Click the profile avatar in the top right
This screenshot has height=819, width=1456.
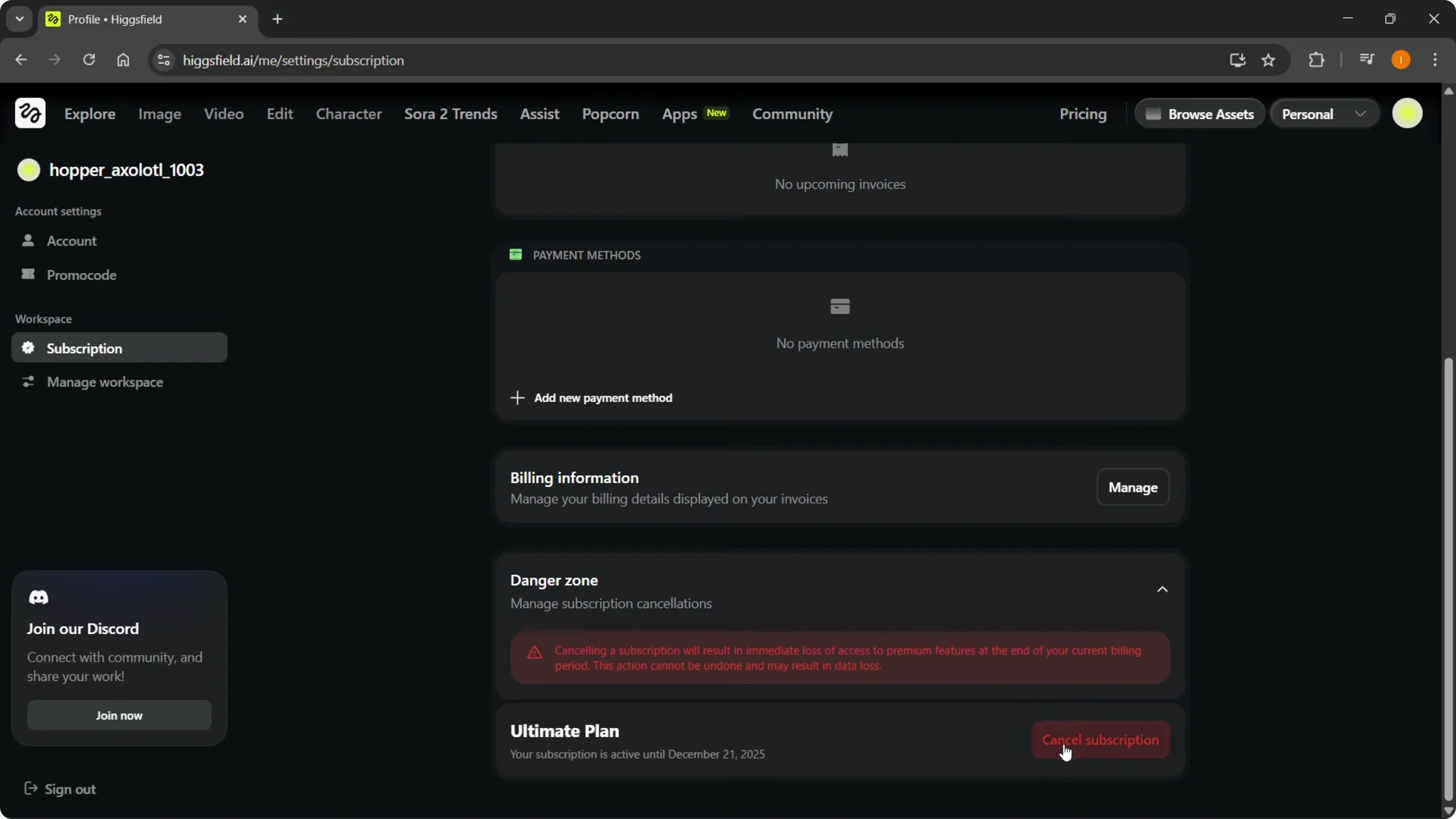coord(1409,113)
